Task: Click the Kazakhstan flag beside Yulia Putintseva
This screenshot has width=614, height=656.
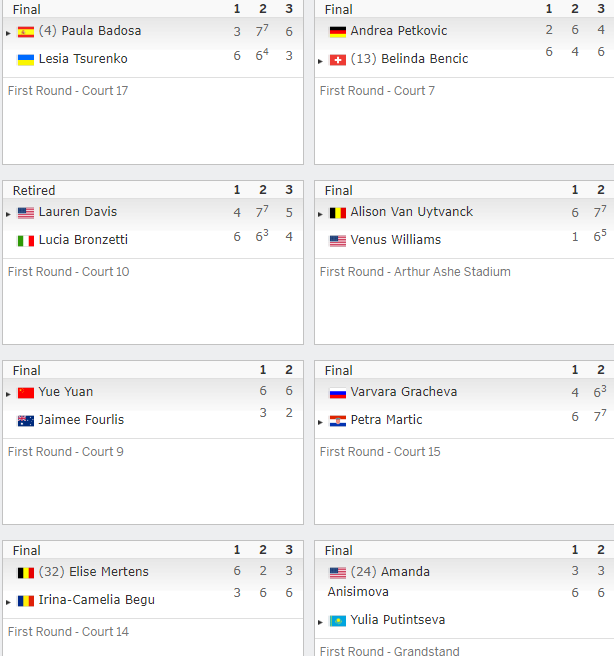Action: coord(338,621)
